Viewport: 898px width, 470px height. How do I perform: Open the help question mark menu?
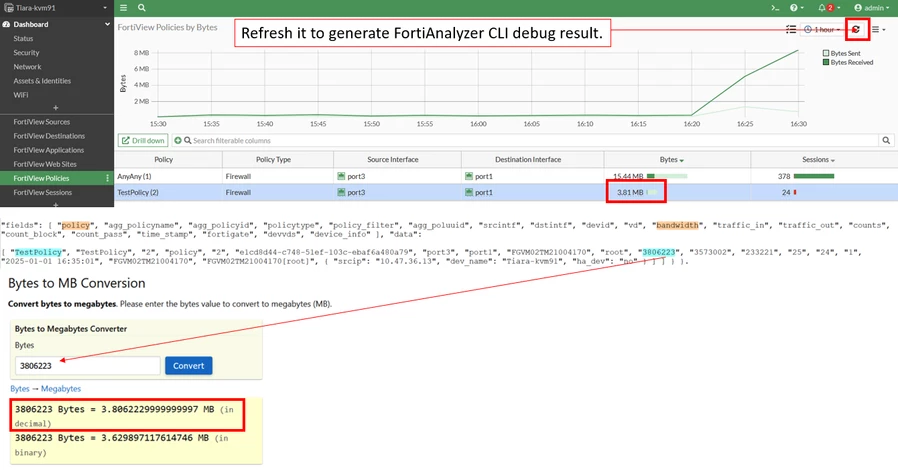(797, 8)
